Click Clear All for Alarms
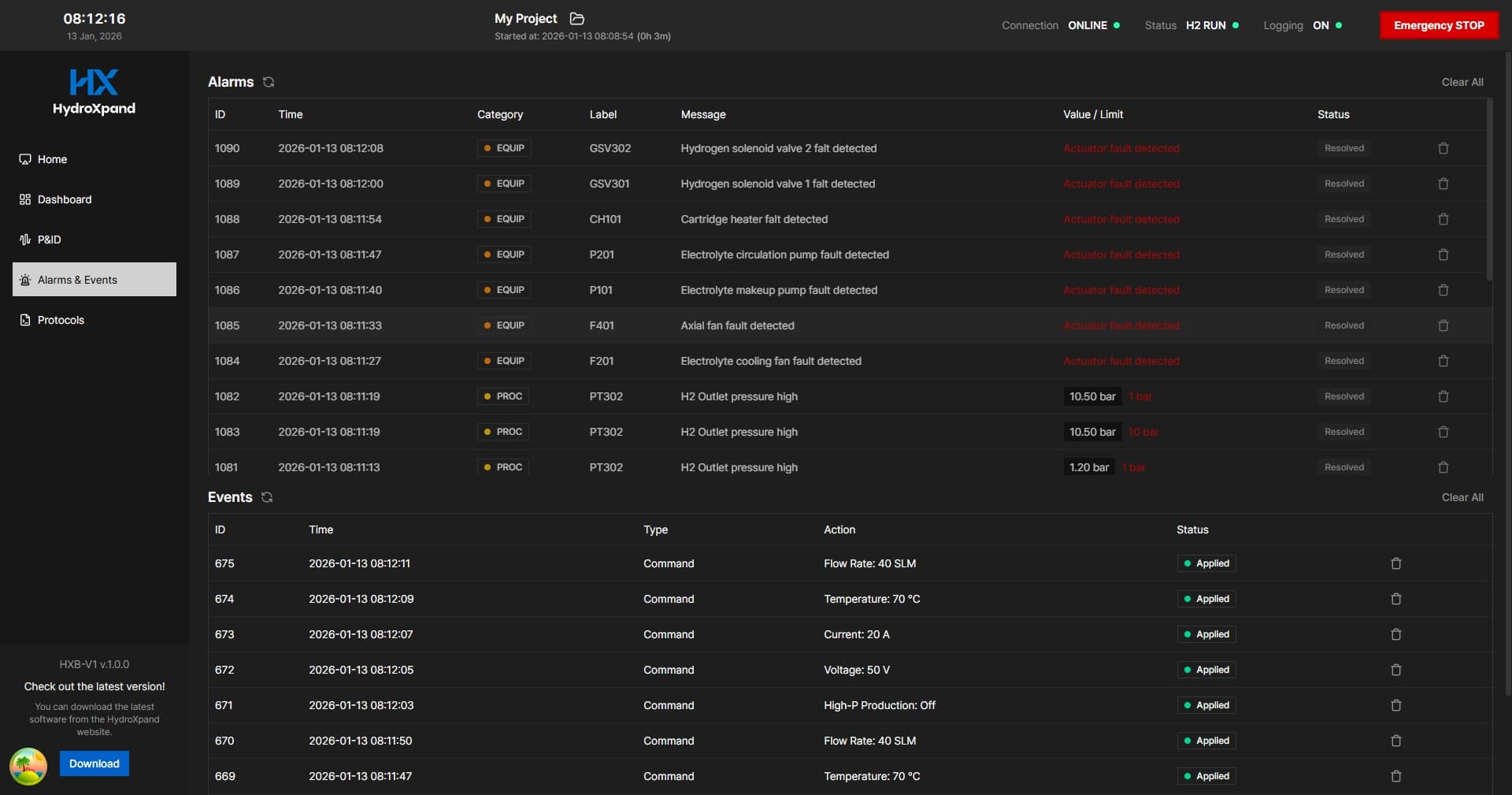The height and width of the screenshot is (795, 1512). pos(1462,82)
